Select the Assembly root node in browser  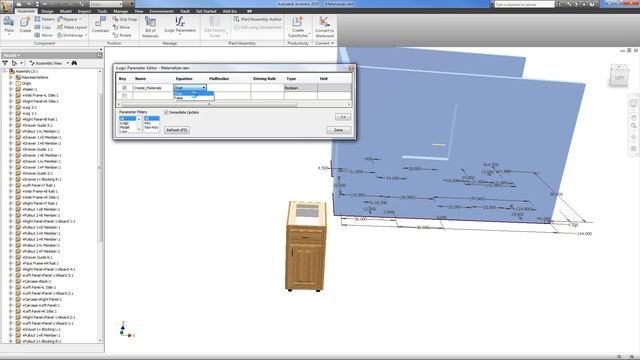coord(27,71)
